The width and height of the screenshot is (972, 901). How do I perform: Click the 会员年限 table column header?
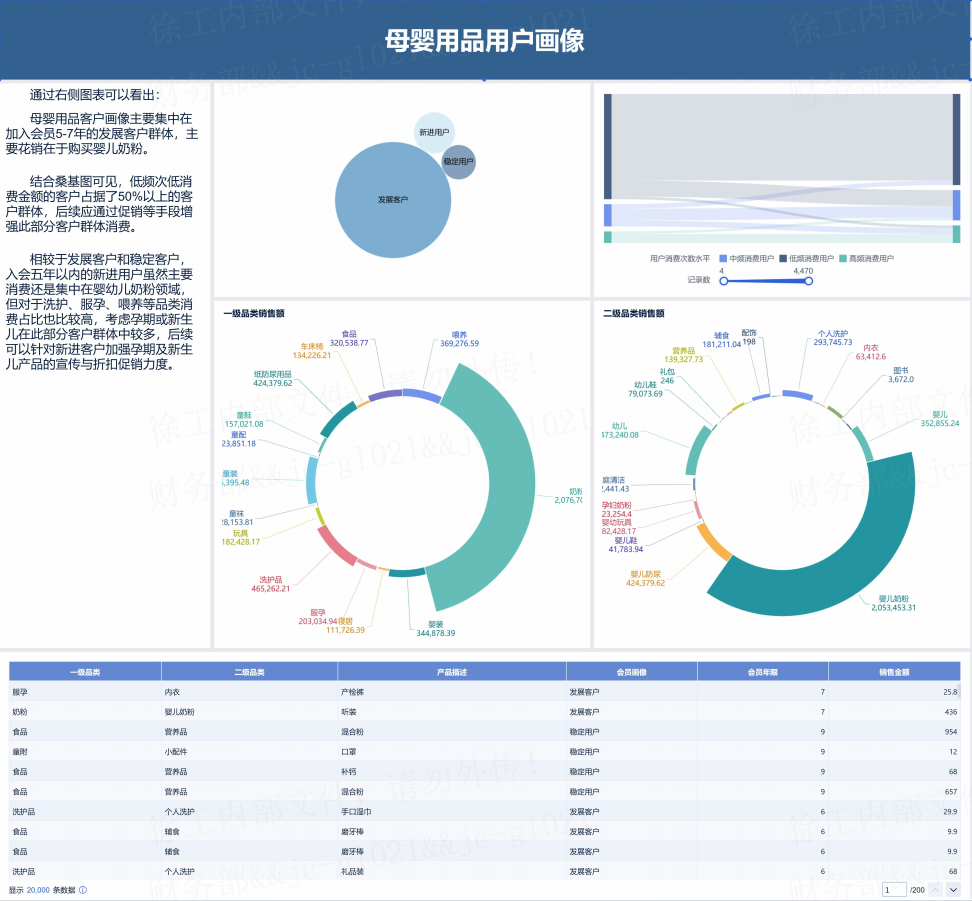[x=762, y=672]
